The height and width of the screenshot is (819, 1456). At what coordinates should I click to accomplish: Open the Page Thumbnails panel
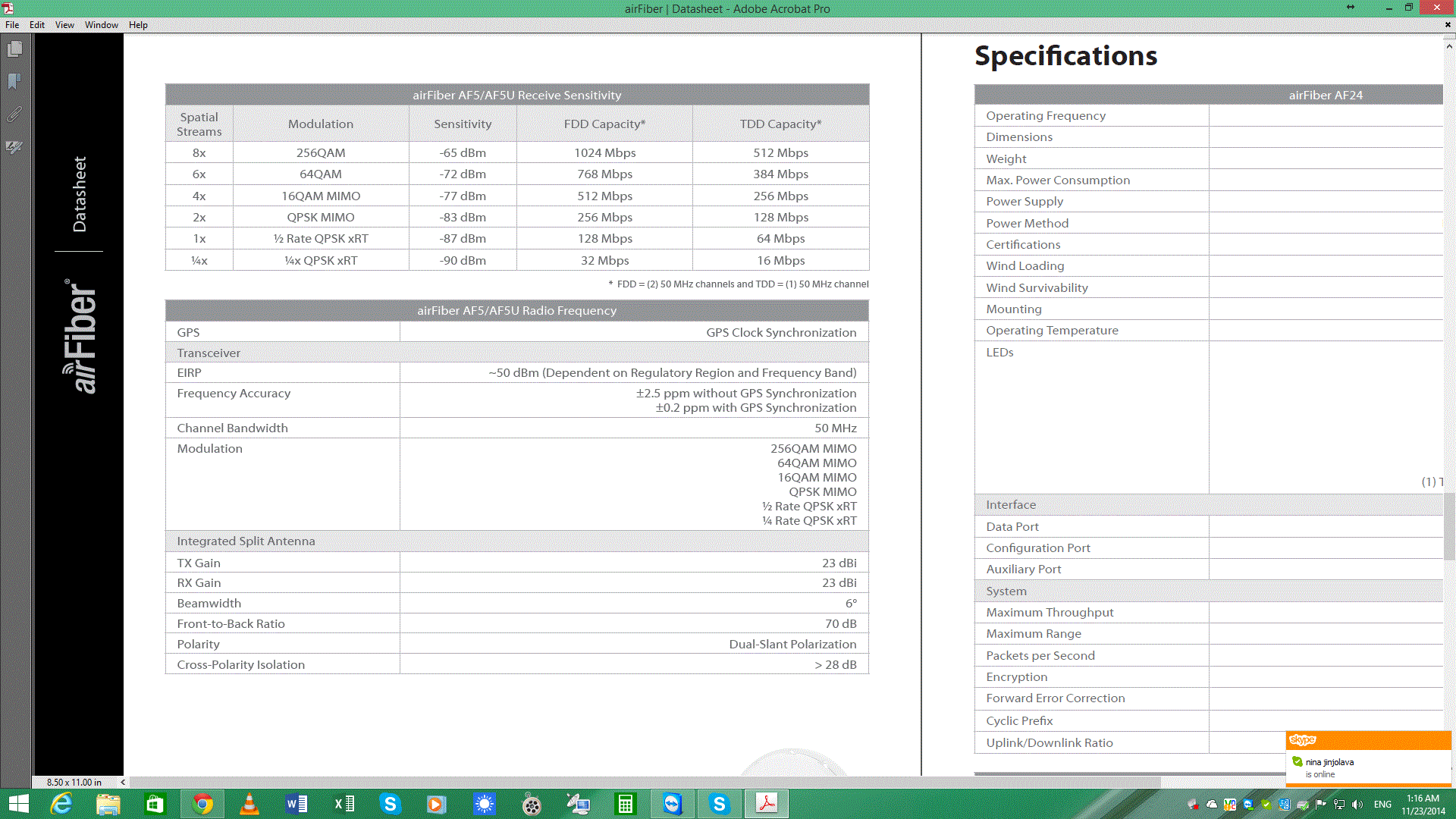click(14, 50)
